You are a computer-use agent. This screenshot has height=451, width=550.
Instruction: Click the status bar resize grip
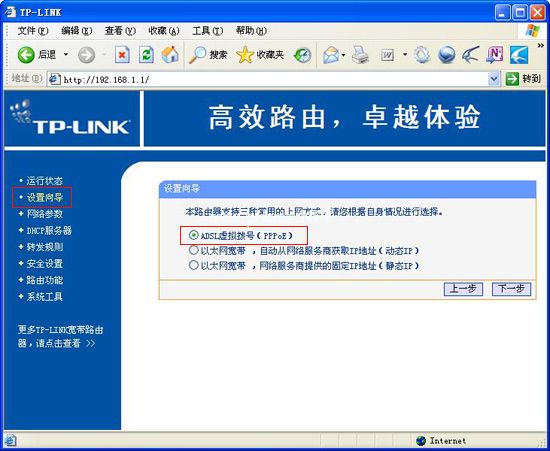[x=542, y=443]
